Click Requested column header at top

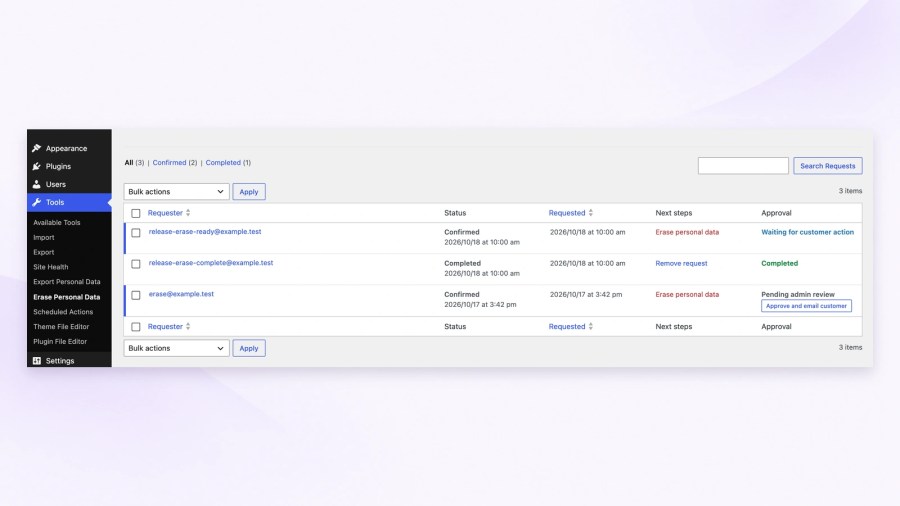pyautogui.click(x=567, y=213)
